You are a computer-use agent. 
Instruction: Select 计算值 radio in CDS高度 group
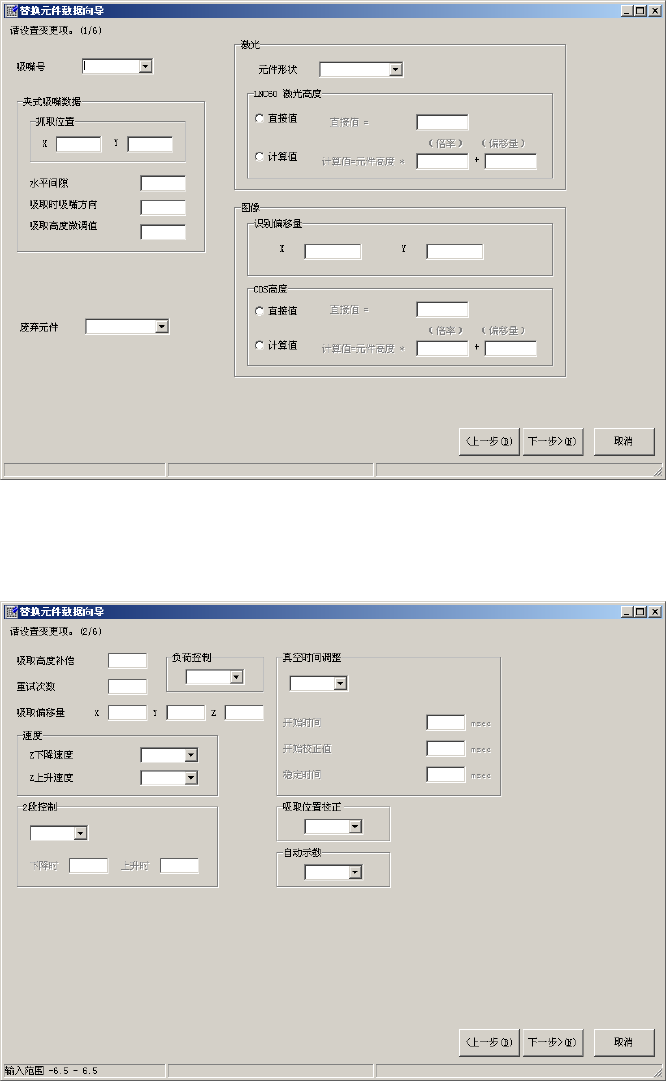[x=259, y=345]
